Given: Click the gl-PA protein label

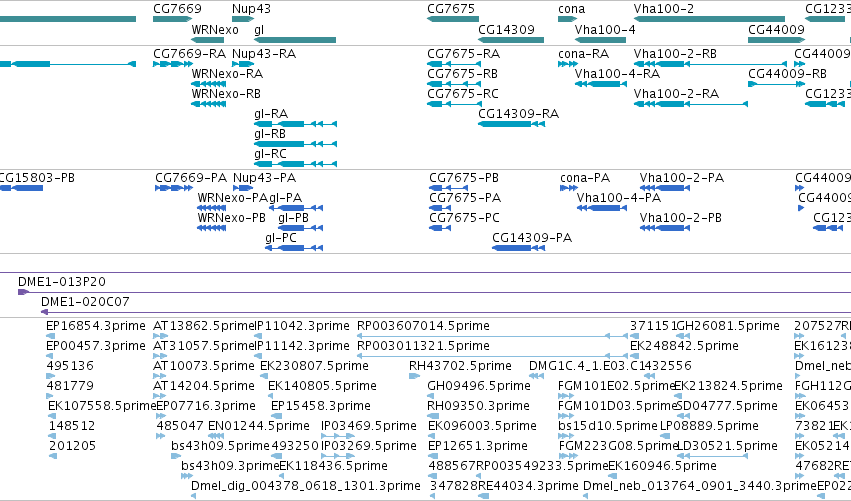Looking at the screenshot, I should [285, 198].
